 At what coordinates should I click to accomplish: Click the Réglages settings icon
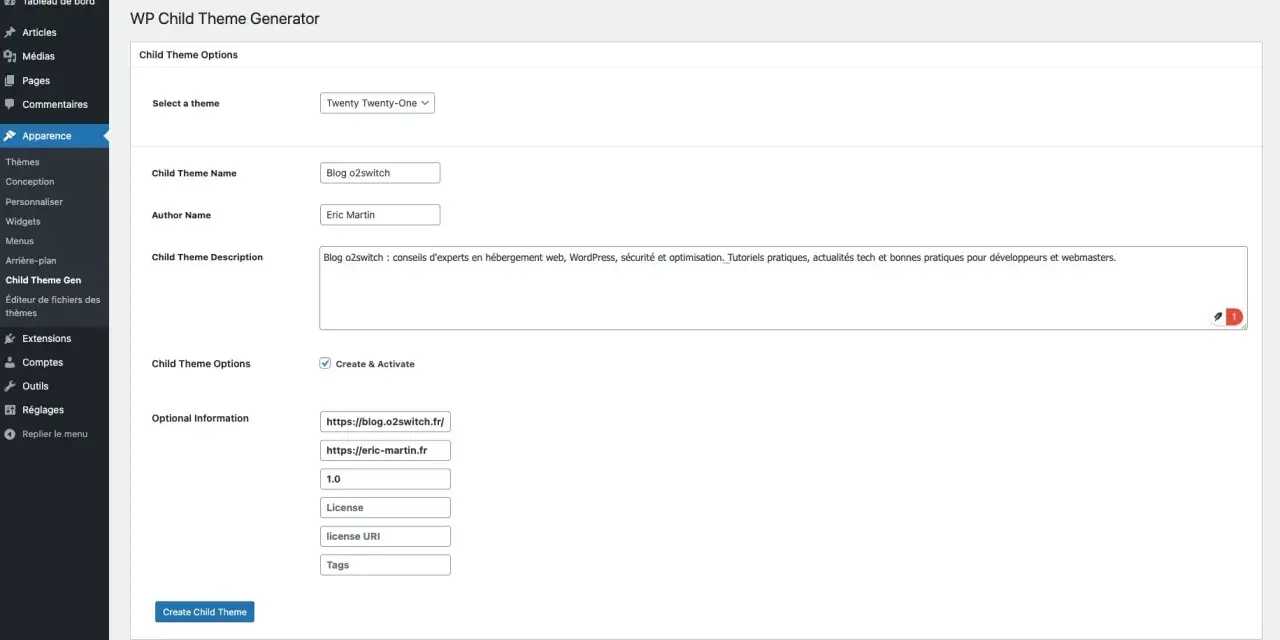(10, 410)
